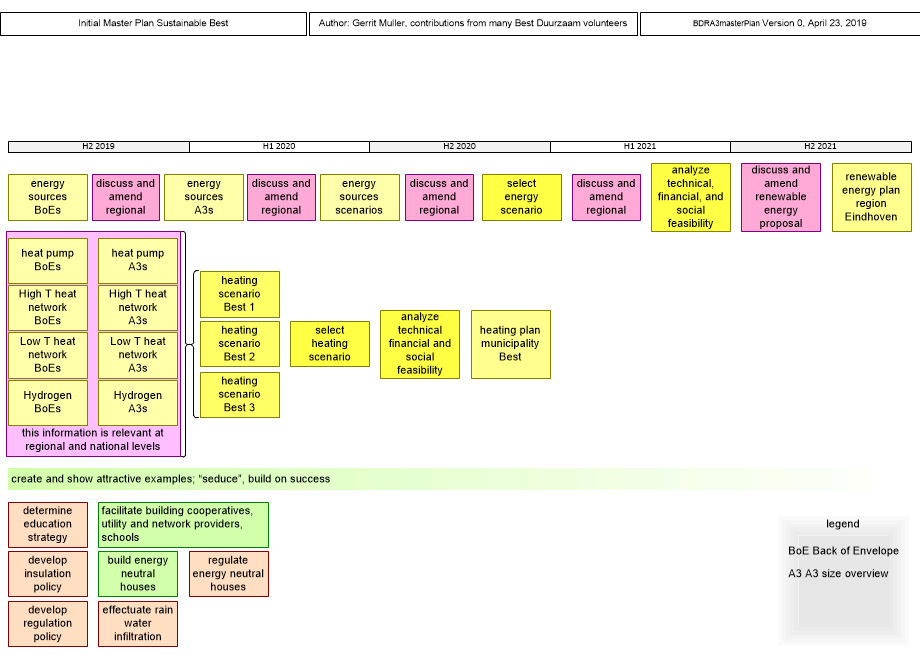Click 'A3 A3 size overview' legend entry
920x660 pixels.
point(838,574)
